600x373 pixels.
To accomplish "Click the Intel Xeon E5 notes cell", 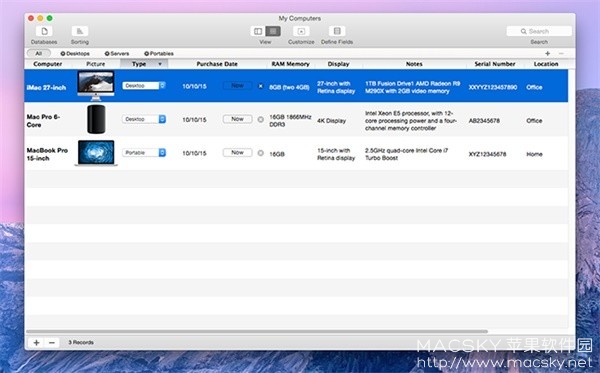I will point(411,121).
